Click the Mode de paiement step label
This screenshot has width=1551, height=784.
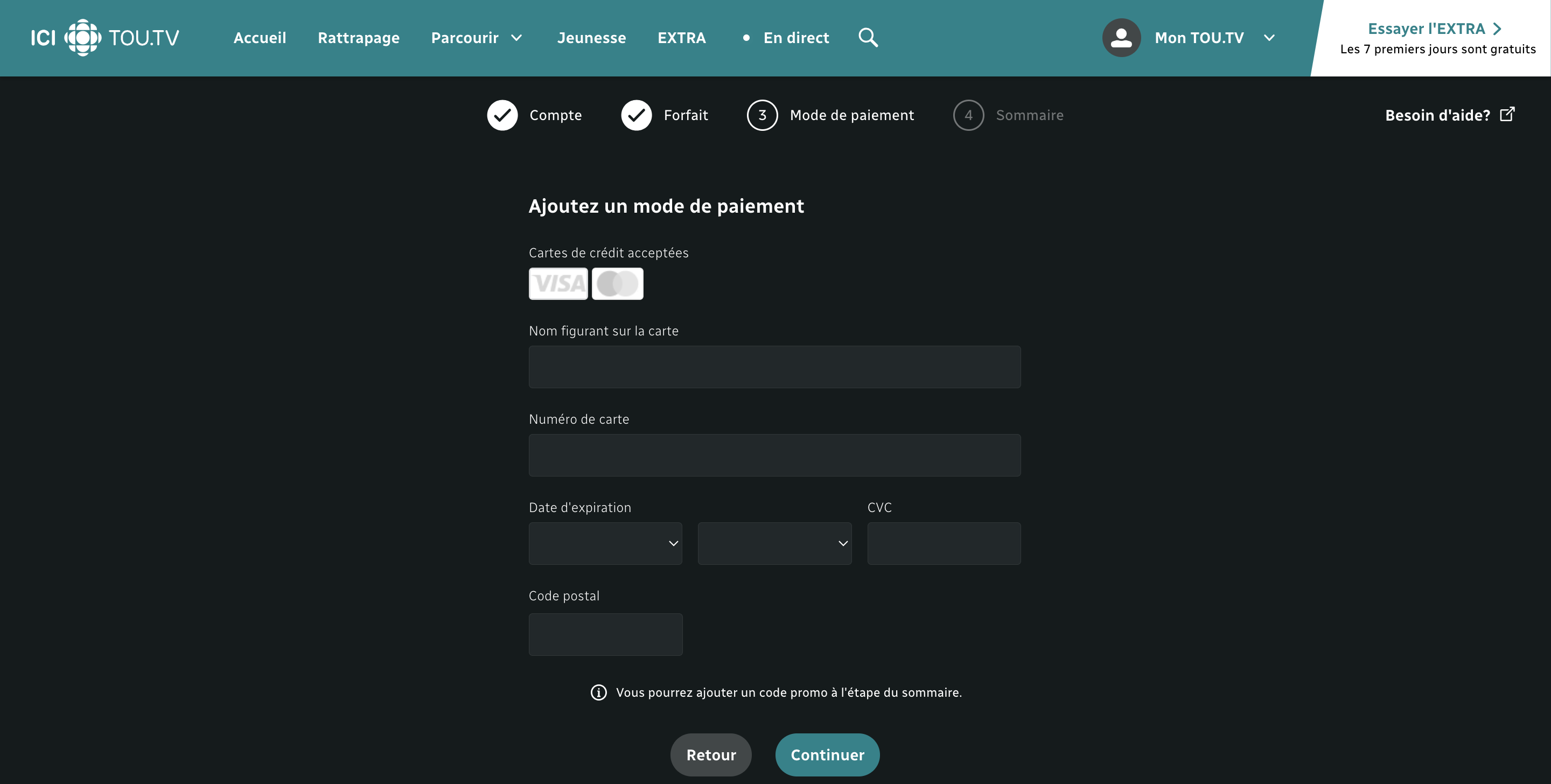[851, 115]
